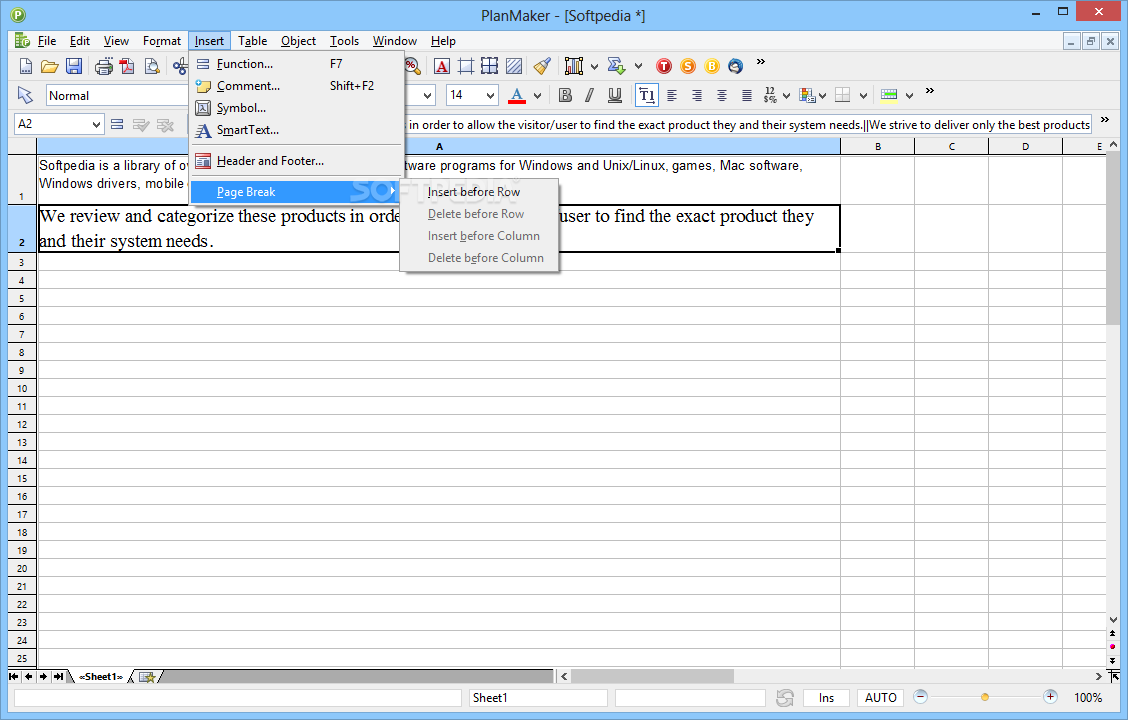Zoom in with plus button
Screen dimensions: 1128x720
point(1050,696)
